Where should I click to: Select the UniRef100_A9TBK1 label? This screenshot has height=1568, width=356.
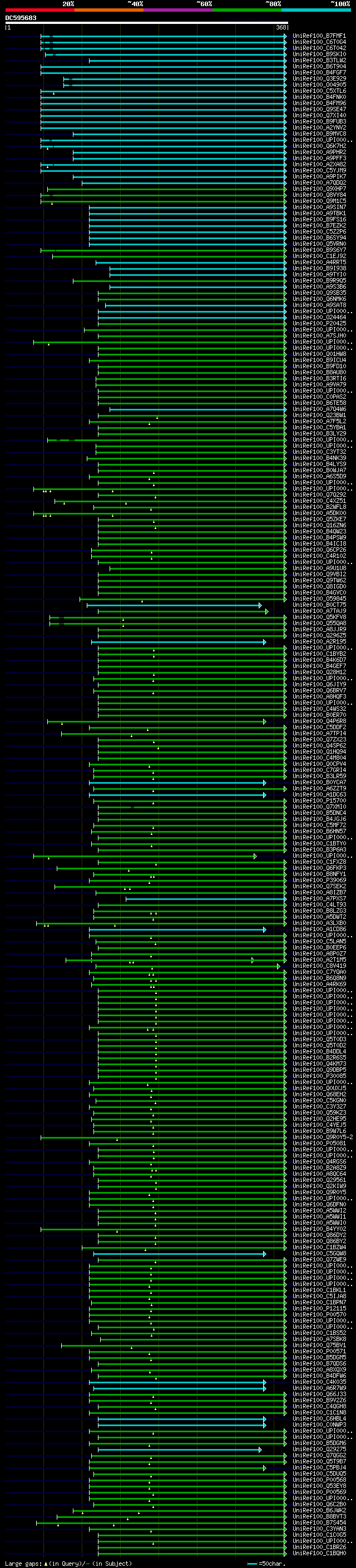[319, 213]
